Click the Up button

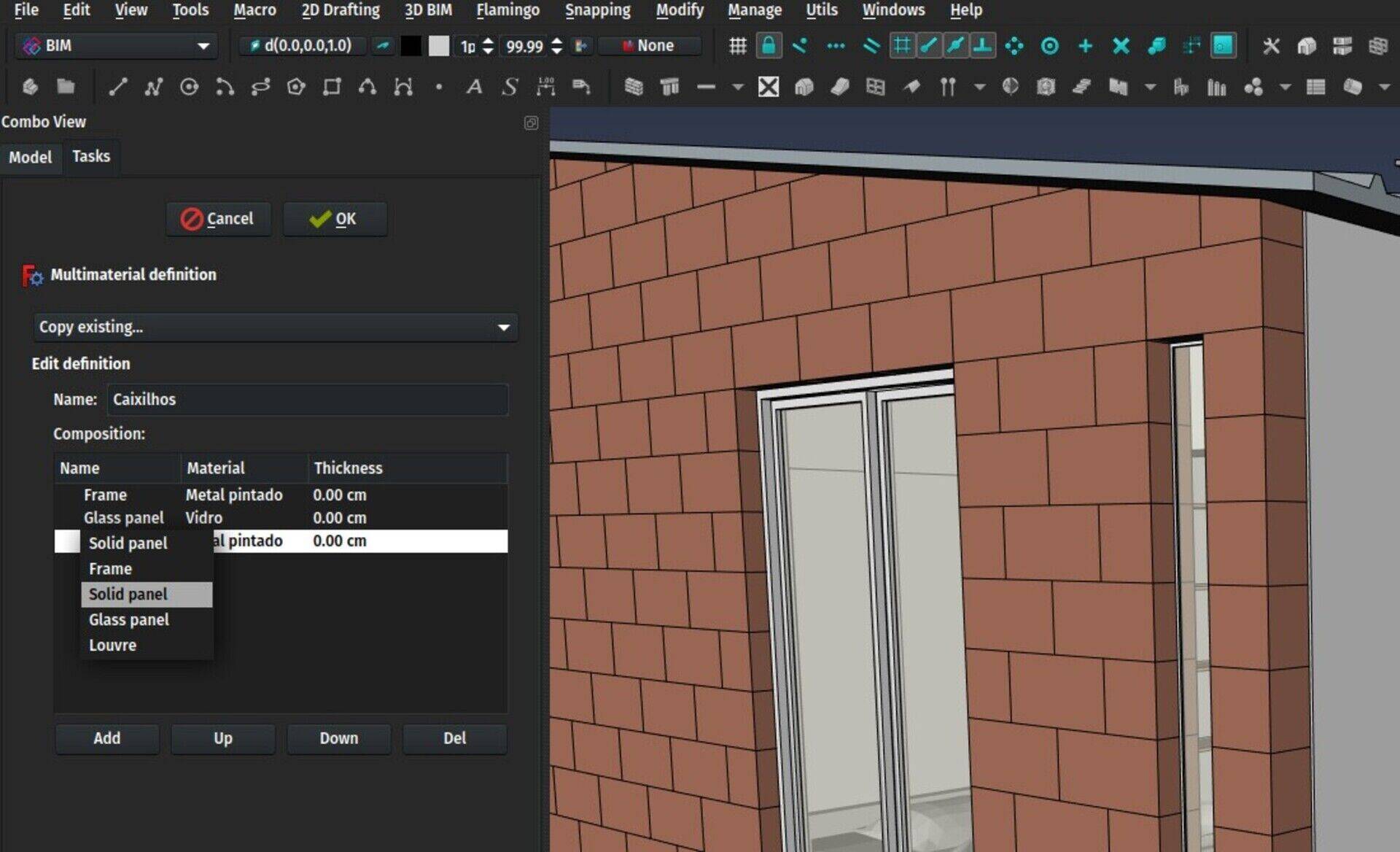click(223, 738)
